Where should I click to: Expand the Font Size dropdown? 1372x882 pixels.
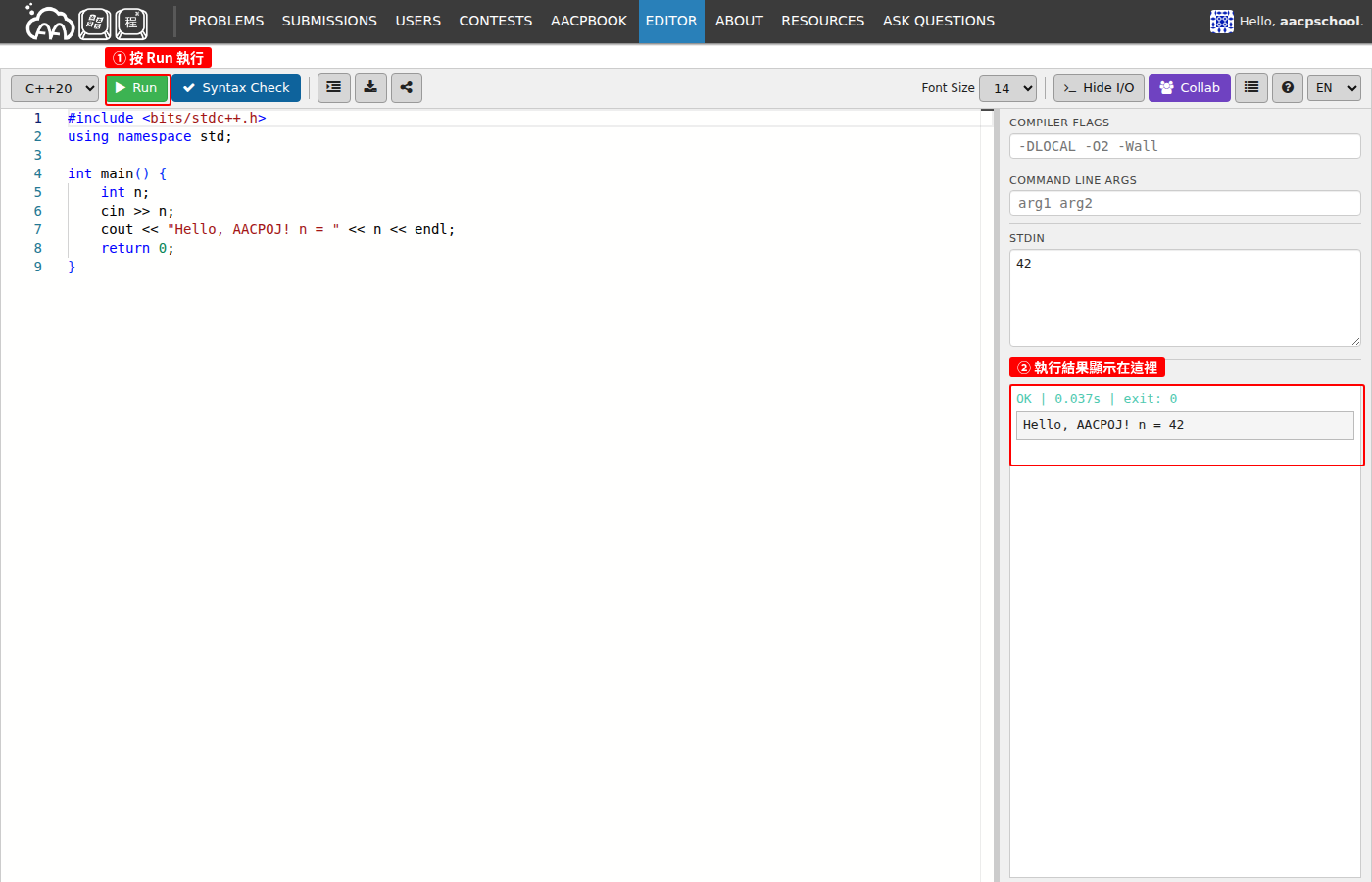coord(1007,88)
